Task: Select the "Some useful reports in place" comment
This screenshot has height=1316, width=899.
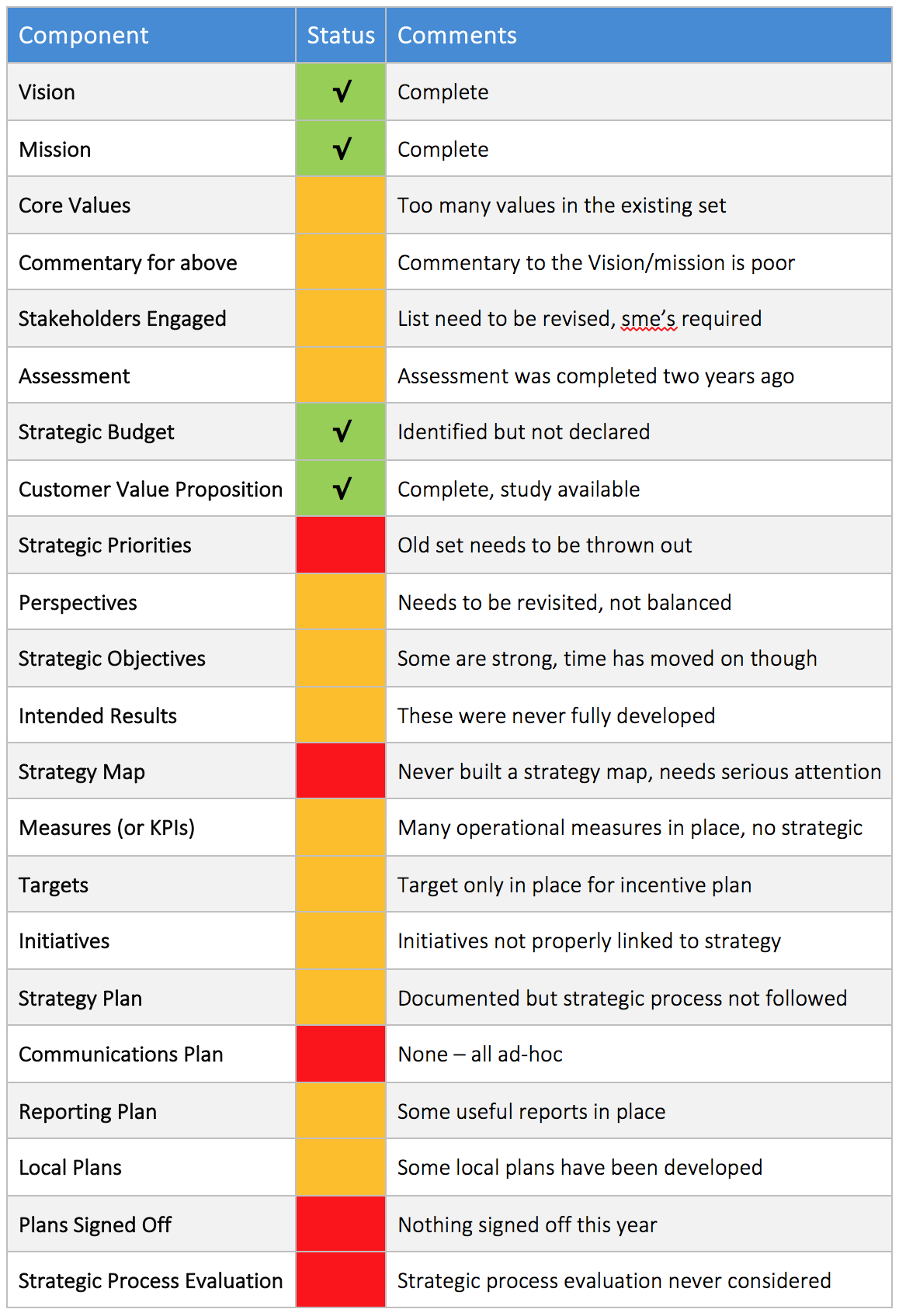Action: click(x=532, y=1112)
